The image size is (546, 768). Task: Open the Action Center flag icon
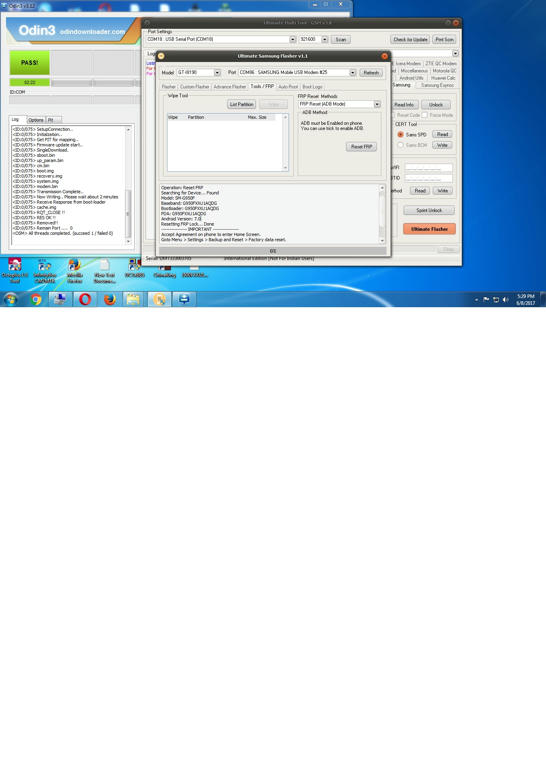point(486,299)
